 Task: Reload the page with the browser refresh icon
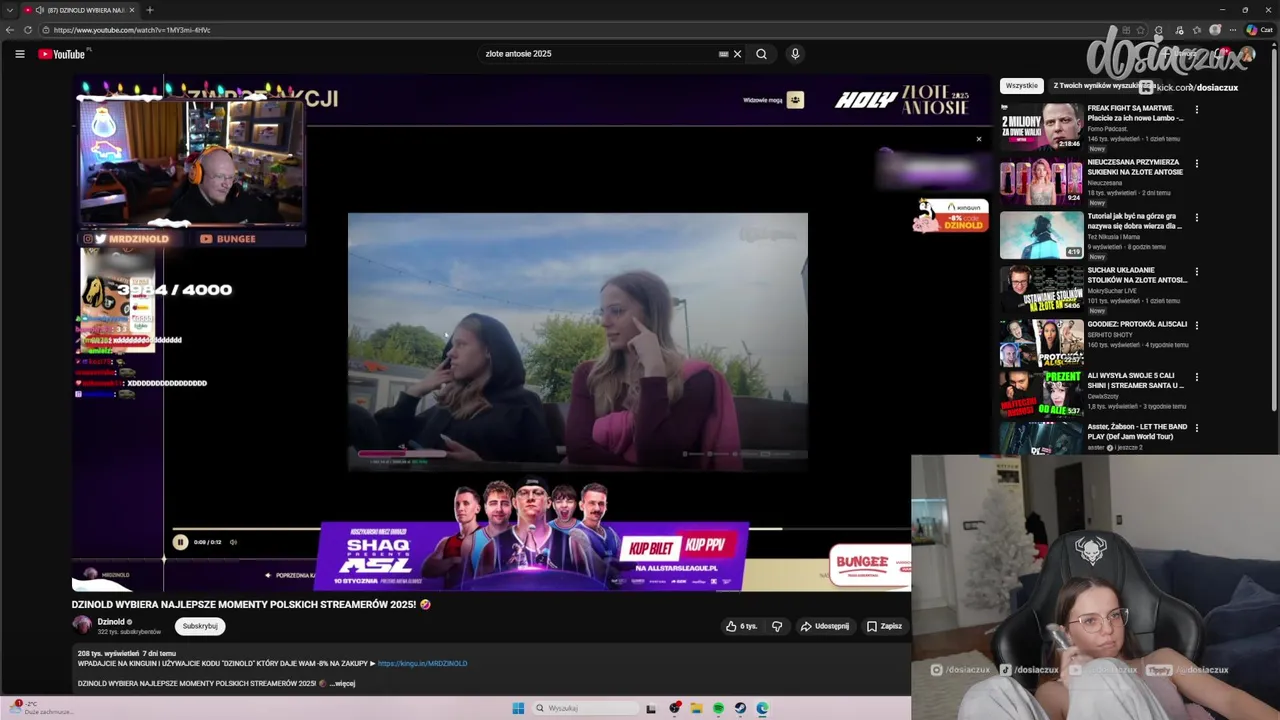pos(27,30)
